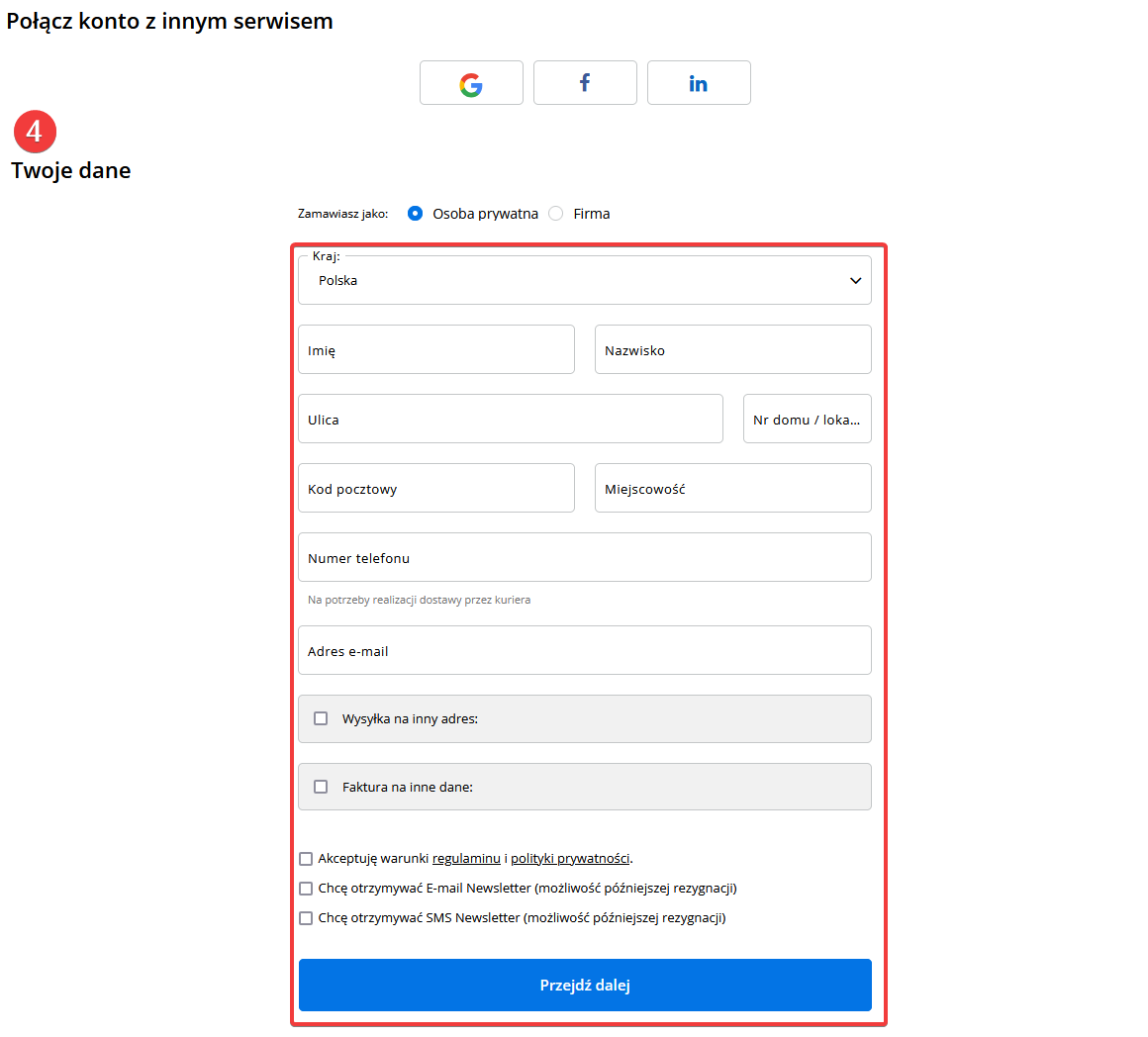
Task: Click the Miejscowość input field
Action: coord(732,489)
